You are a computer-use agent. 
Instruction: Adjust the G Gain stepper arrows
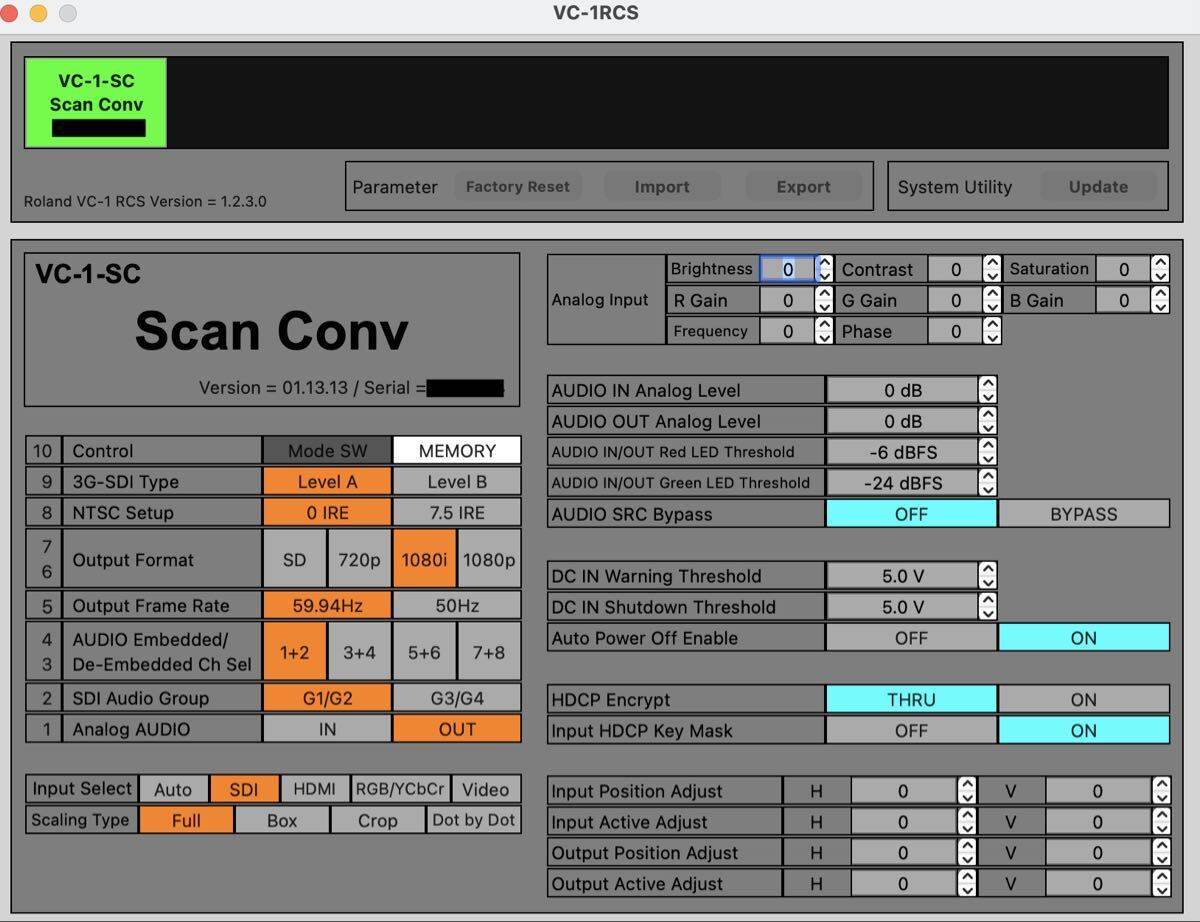pyautogui.click(x=992, y=300)
